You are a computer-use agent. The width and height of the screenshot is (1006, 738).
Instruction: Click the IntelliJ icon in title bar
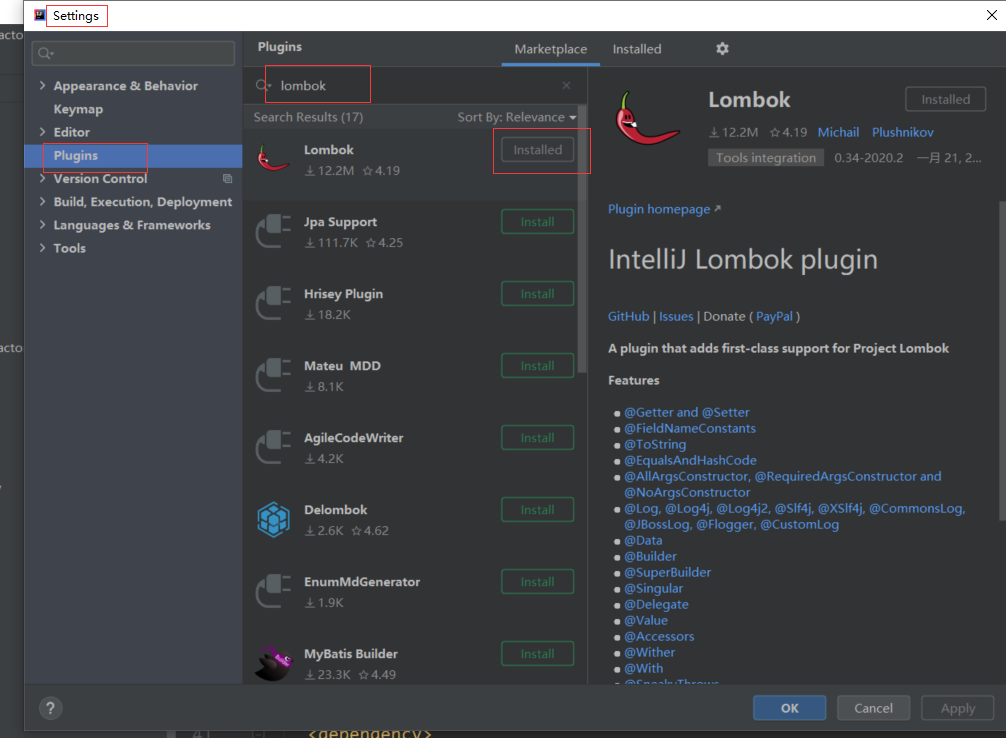point(40,15)
